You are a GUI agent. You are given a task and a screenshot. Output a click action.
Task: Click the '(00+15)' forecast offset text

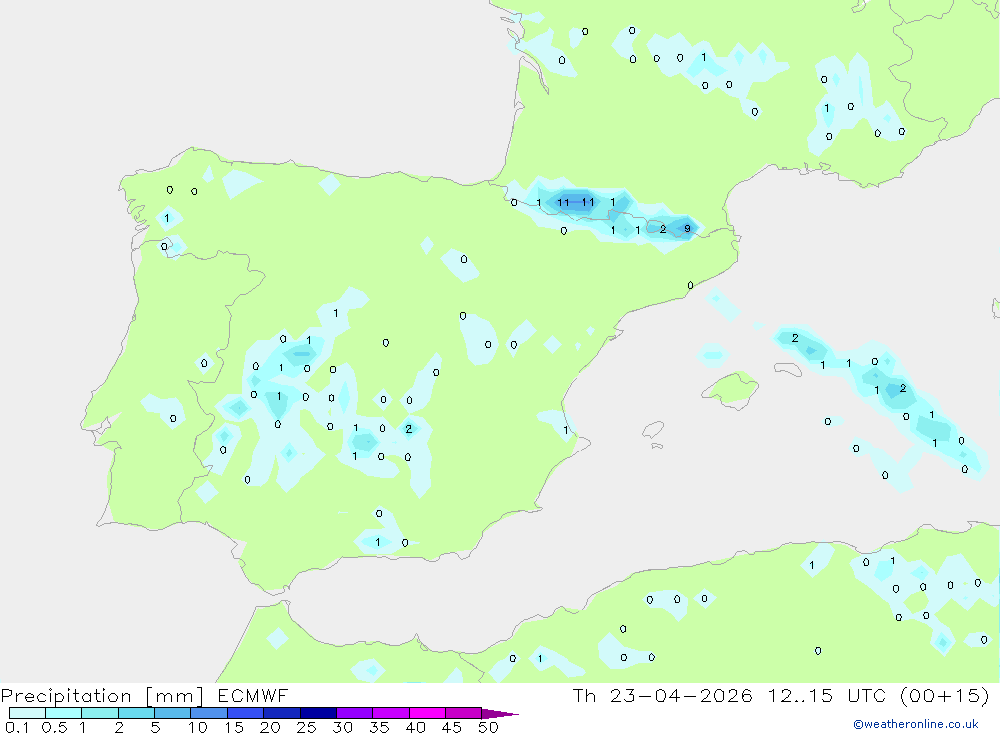click(945, 696)
